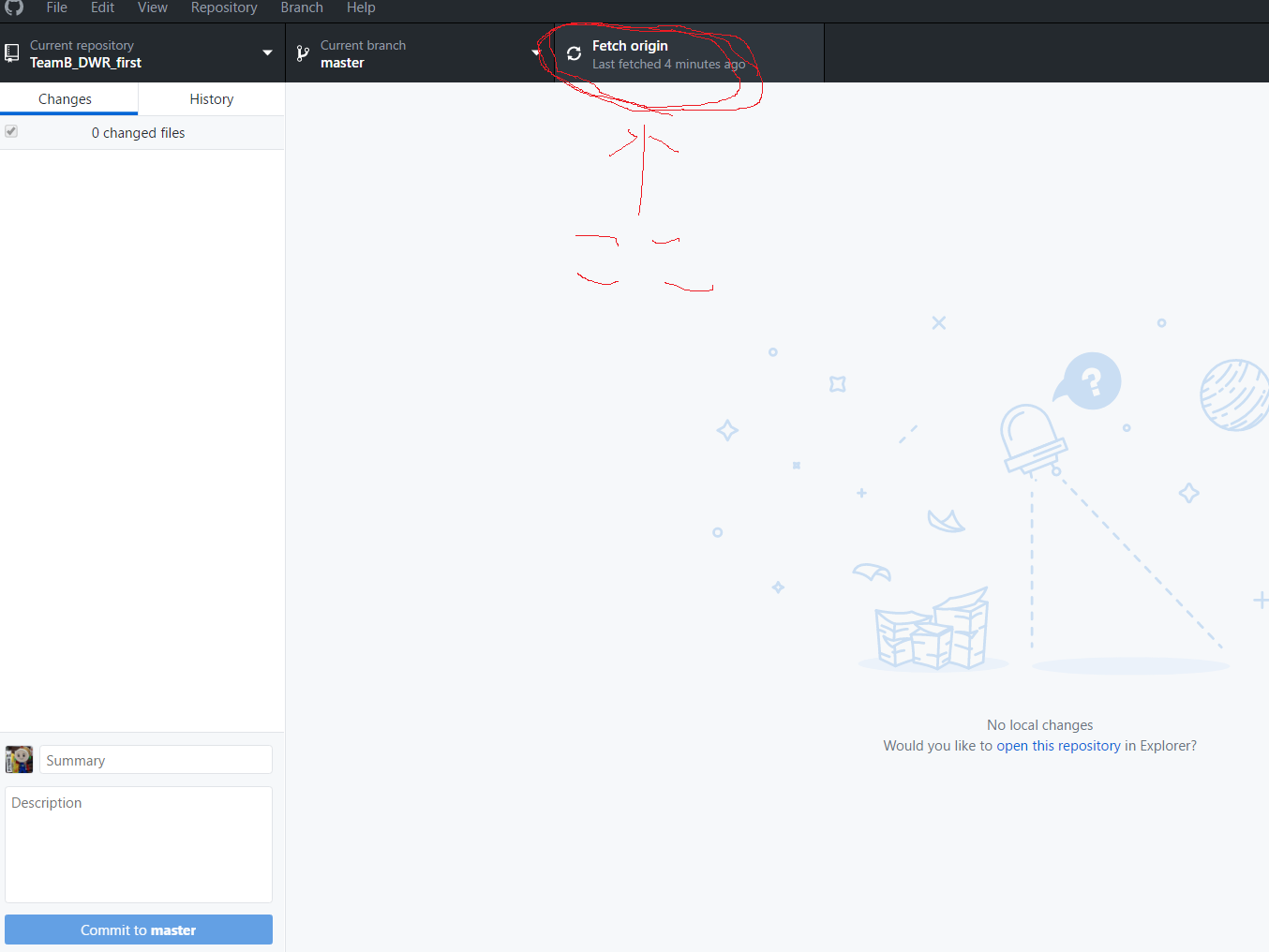Focus the Summary input field

click(x=156, y=760)
